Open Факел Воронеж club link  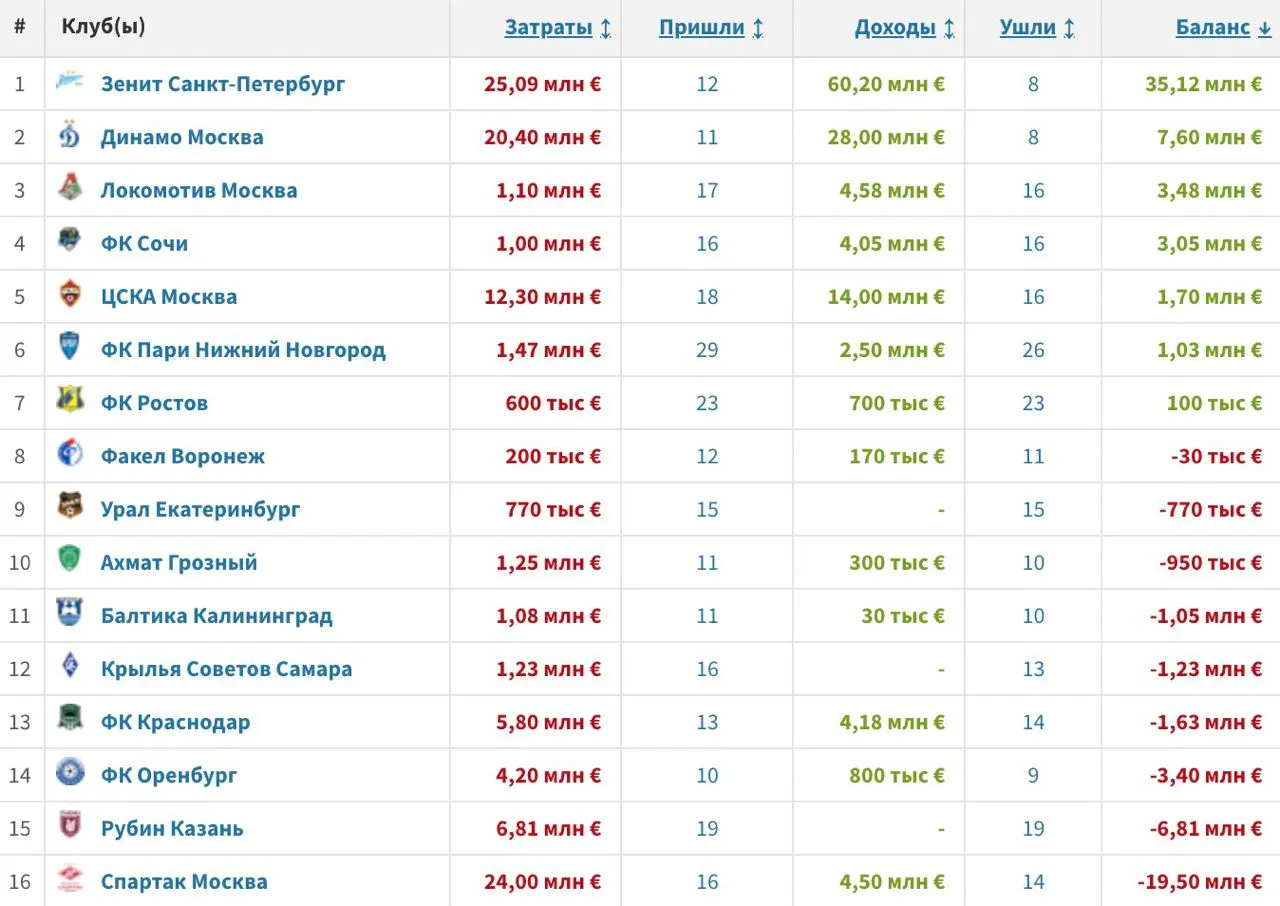click(183, 456)
